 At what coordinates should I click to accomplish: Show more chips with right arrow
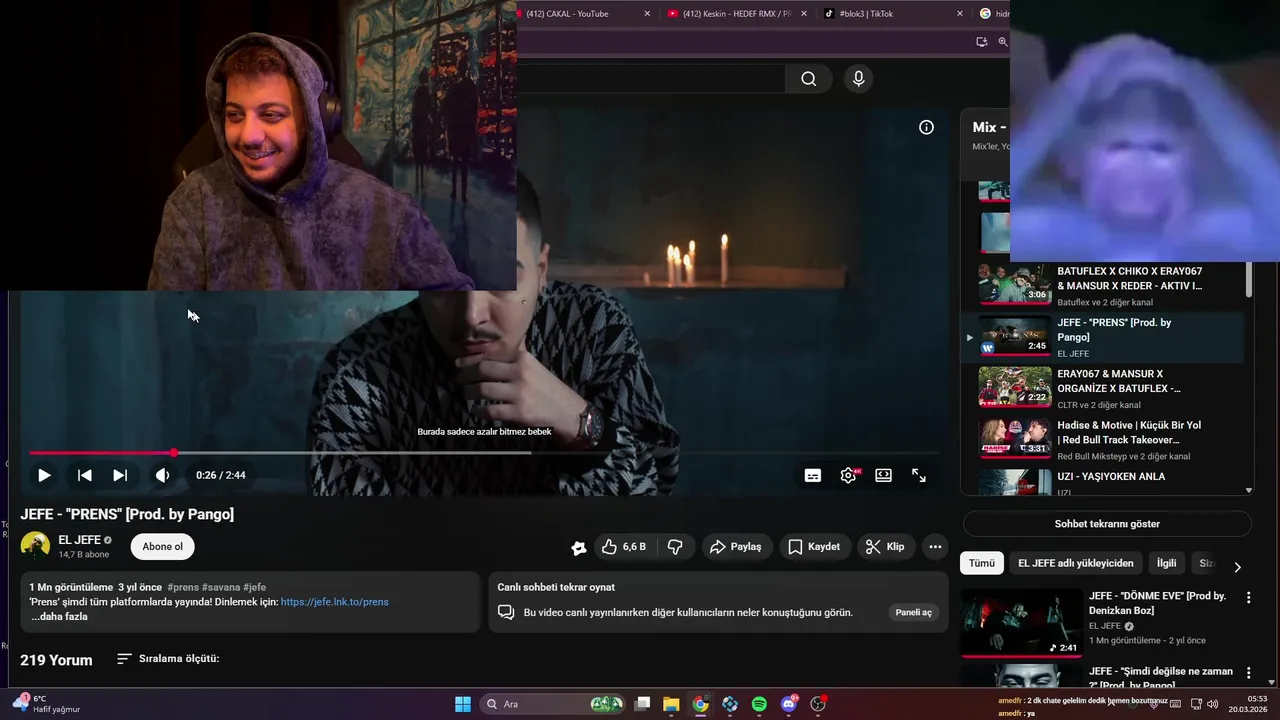(1237, 567)
